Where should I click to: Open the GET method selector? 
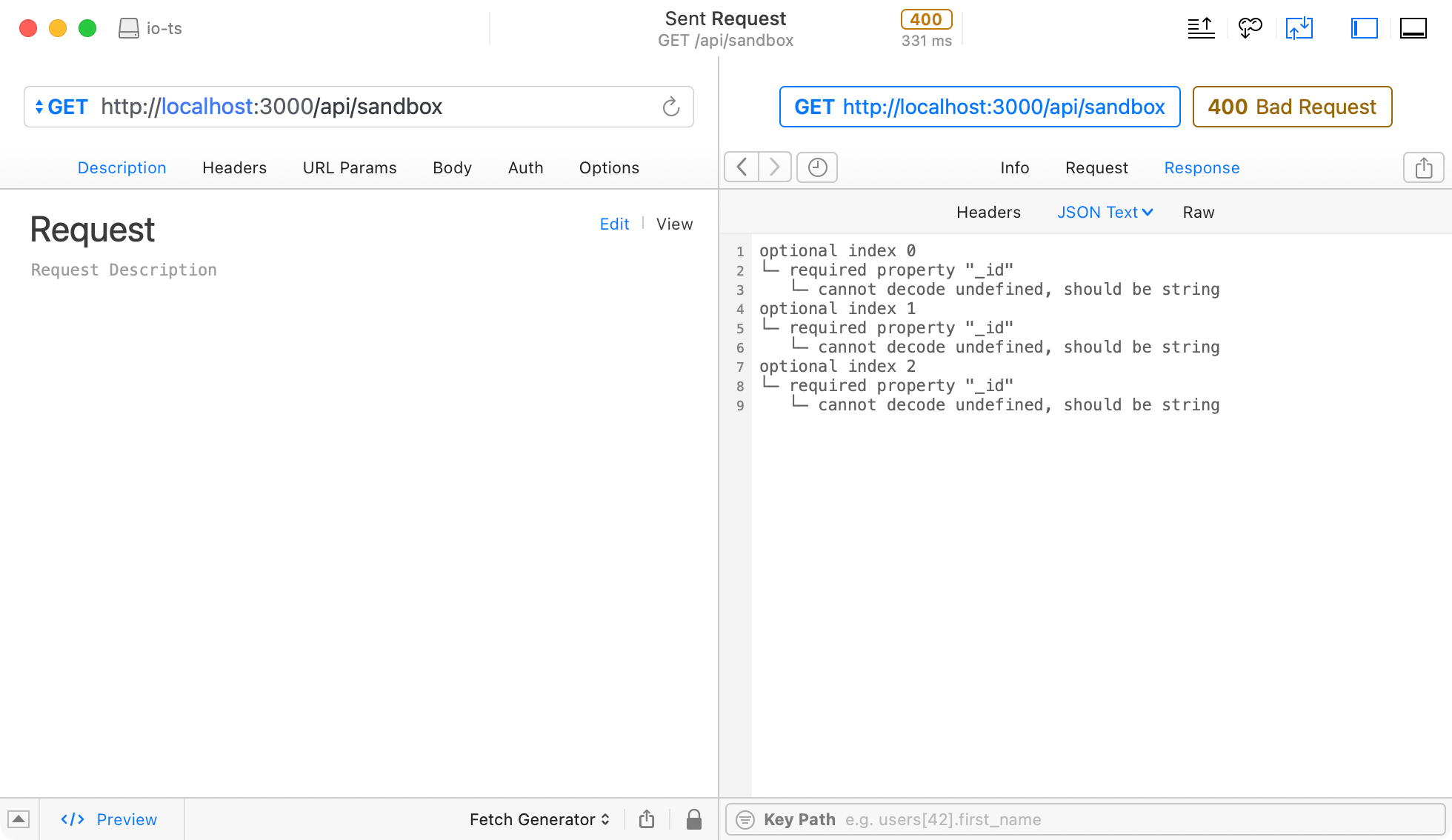[61, 107]
